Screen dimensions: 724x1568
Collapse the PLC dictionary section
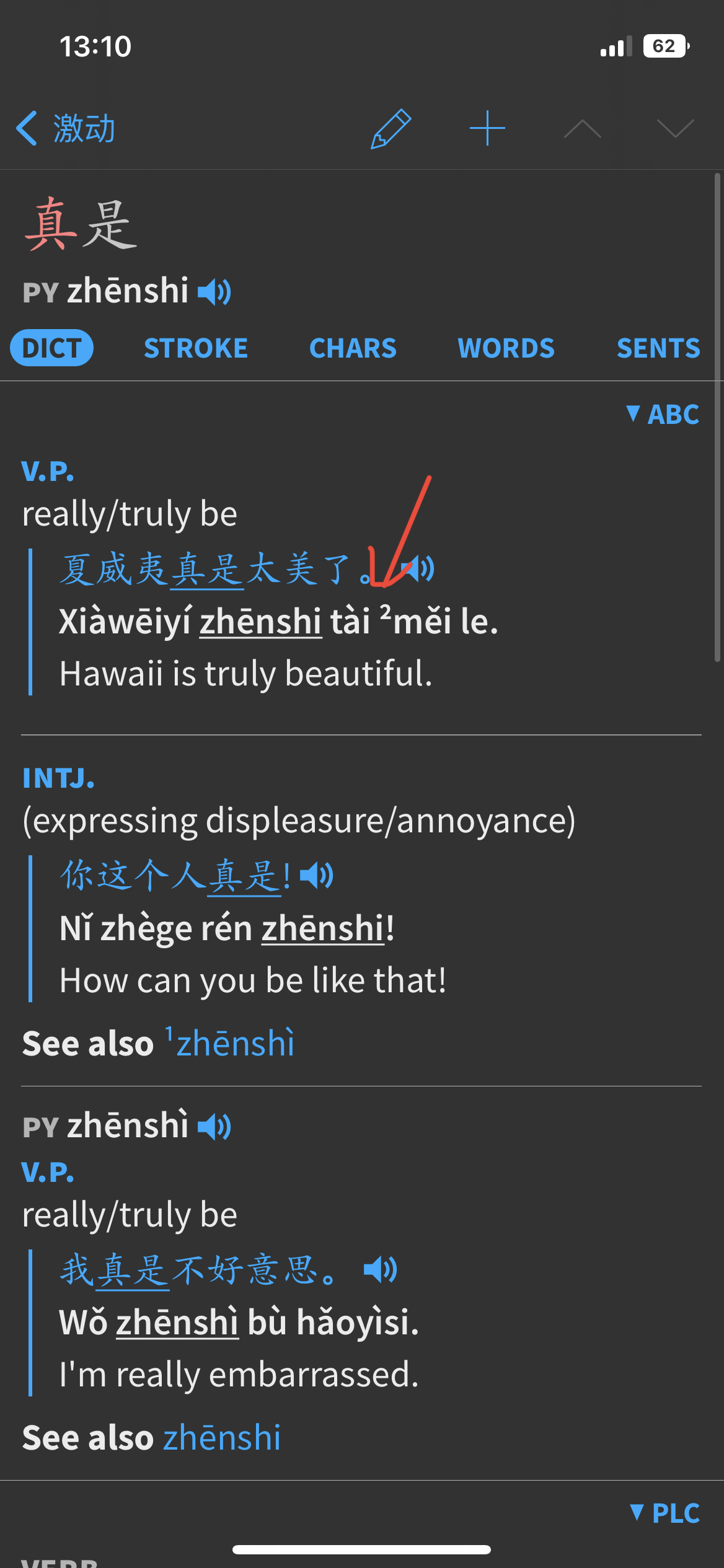pyautogui.click(x=664, y=1513)
